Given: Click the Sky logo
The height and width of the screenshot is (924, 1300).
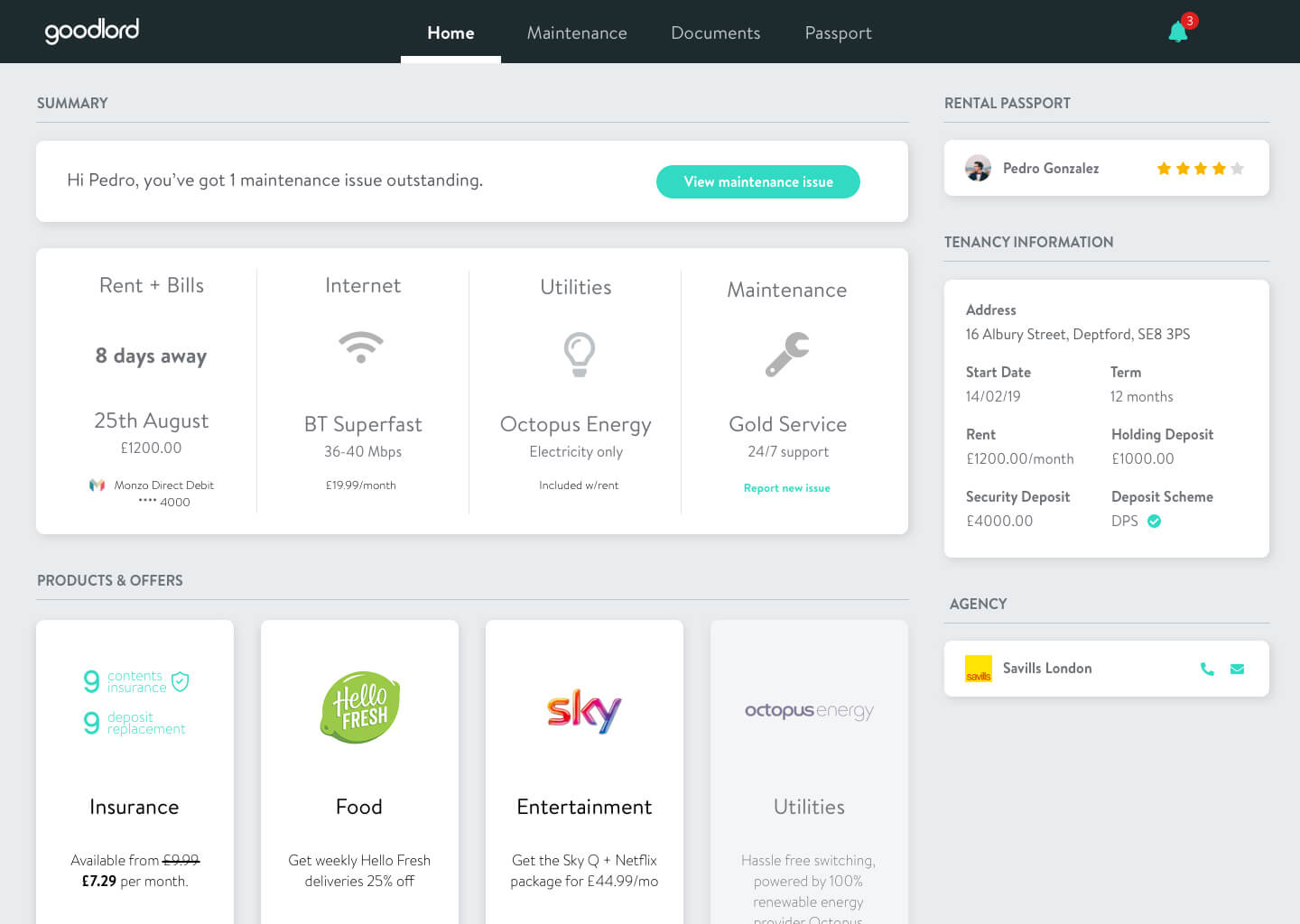Looking at the screenshot, I should point(584,711).
